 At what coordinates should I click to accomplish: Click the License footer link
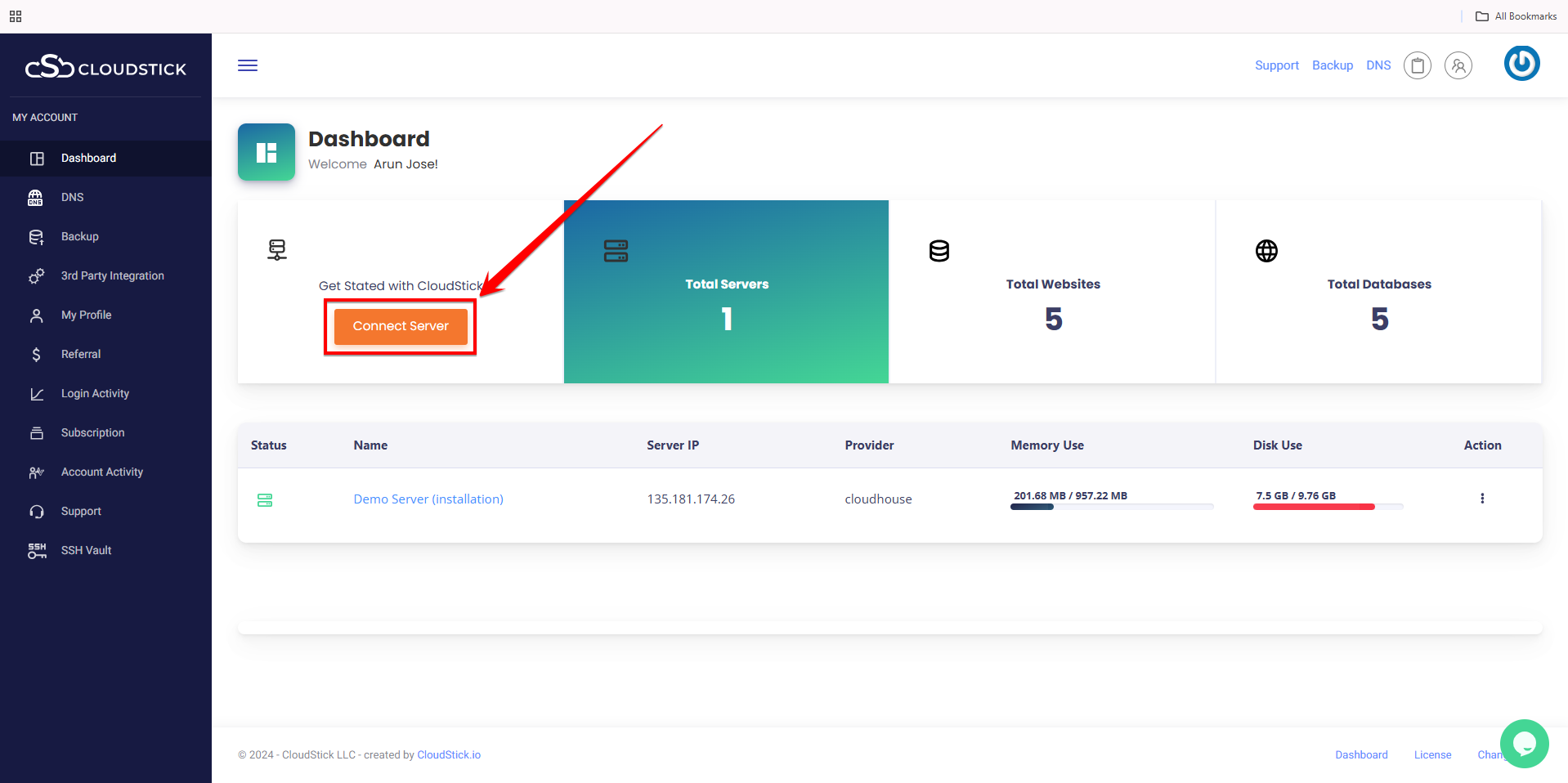1432,754
